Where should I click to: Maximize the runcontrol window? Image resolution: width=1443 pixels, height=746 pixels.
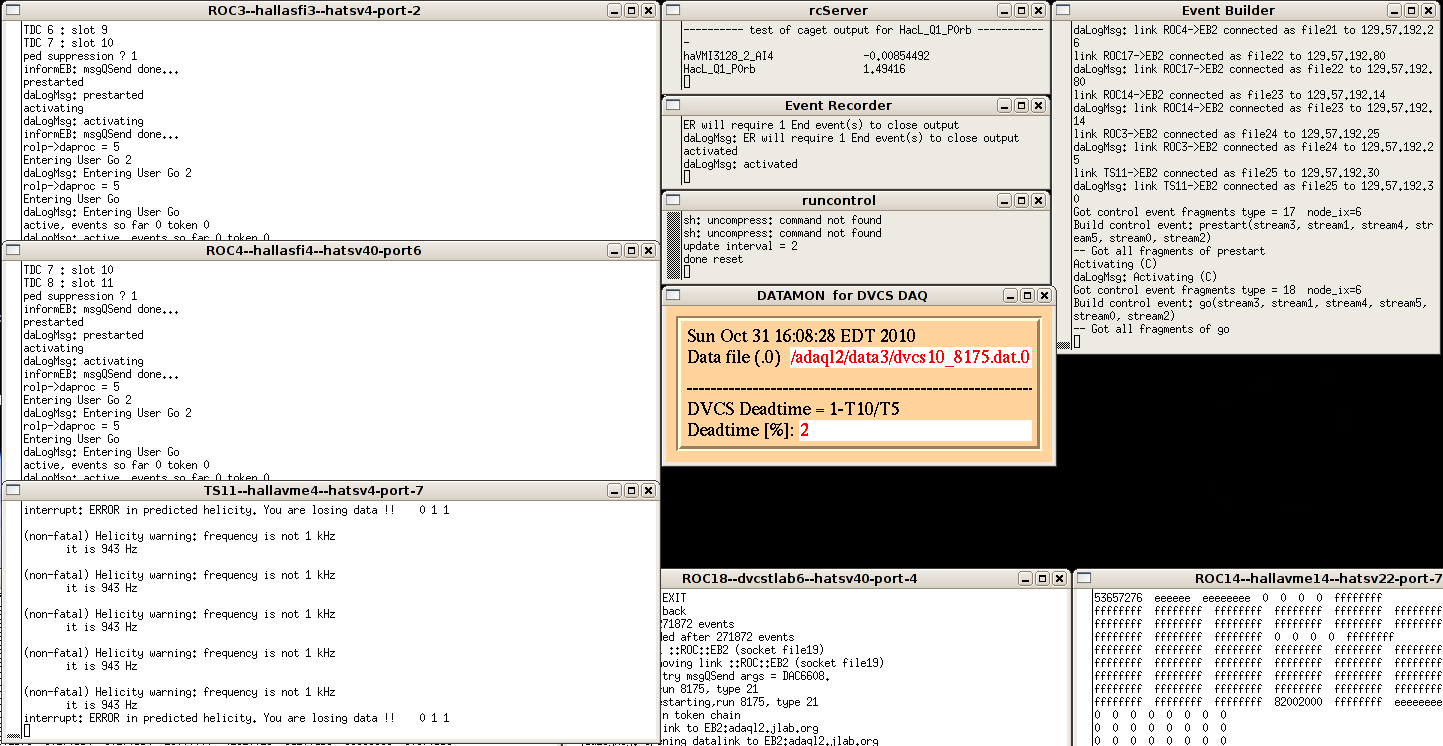(1022, 200)
